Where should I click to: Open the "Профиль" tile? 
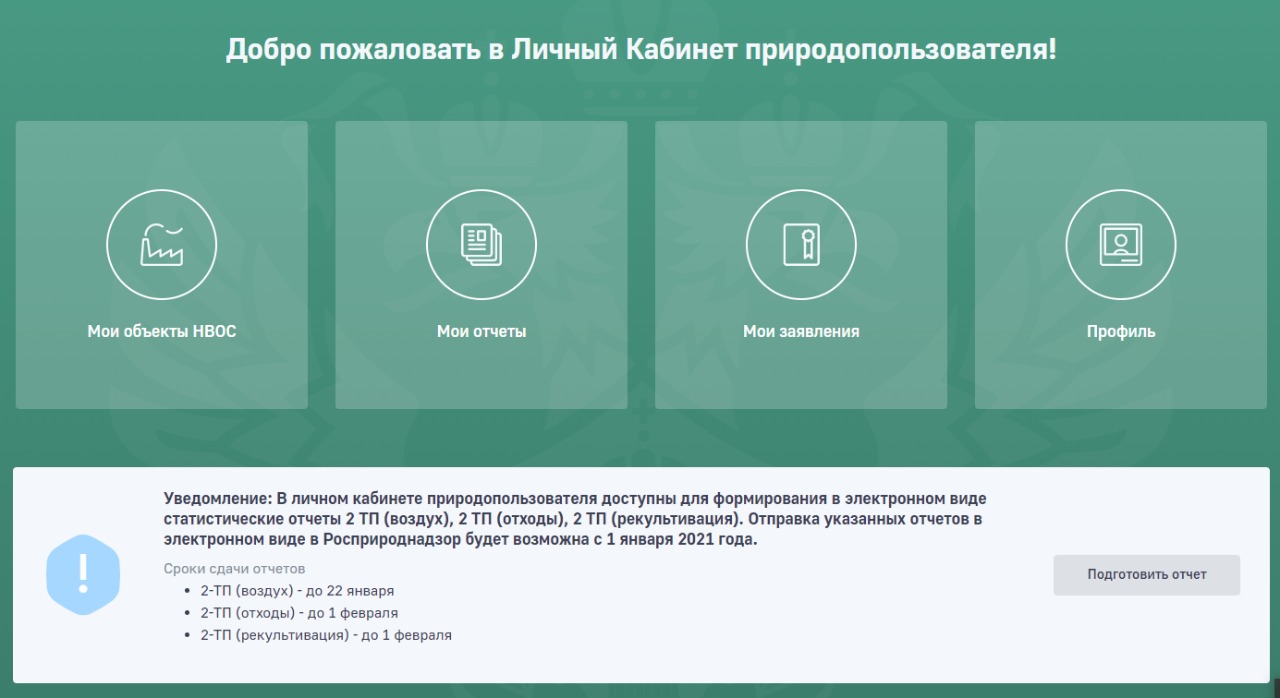[1120, 264]
